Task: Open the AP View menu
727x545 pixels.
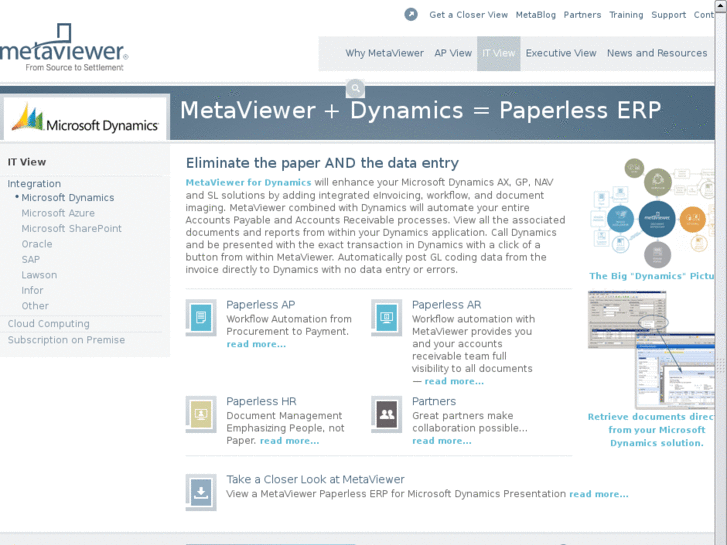Action: (x=453, y=53)
